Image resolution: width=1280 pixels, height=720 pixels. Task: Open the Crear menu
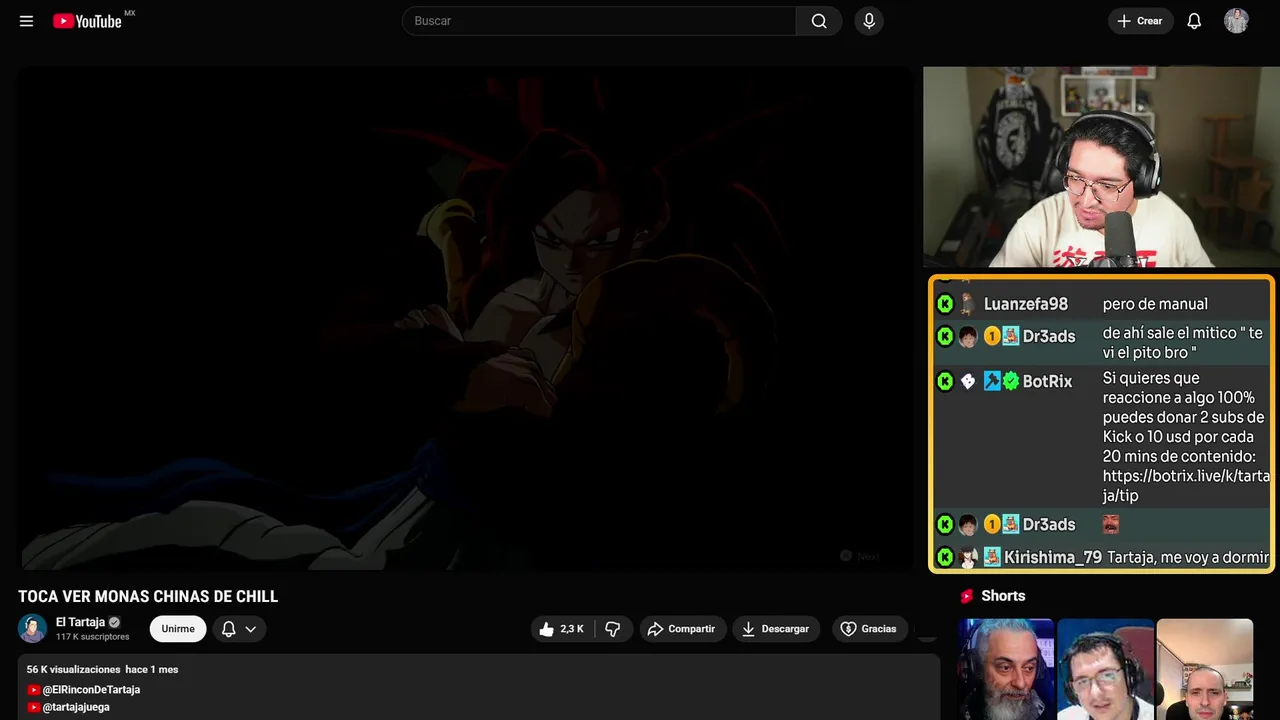(1140, 21)
